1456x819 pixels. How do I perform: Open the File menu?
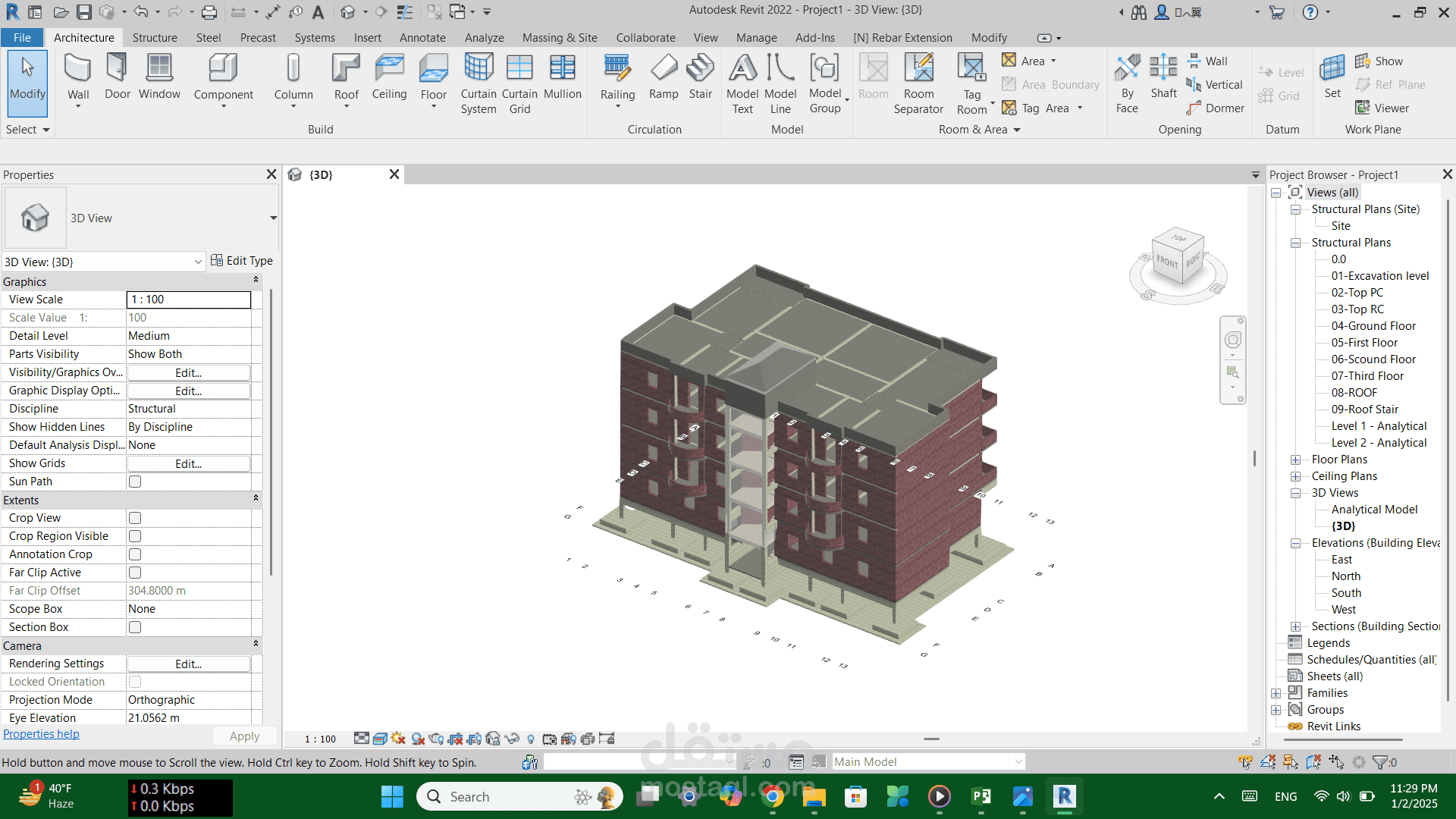point(22,37)
